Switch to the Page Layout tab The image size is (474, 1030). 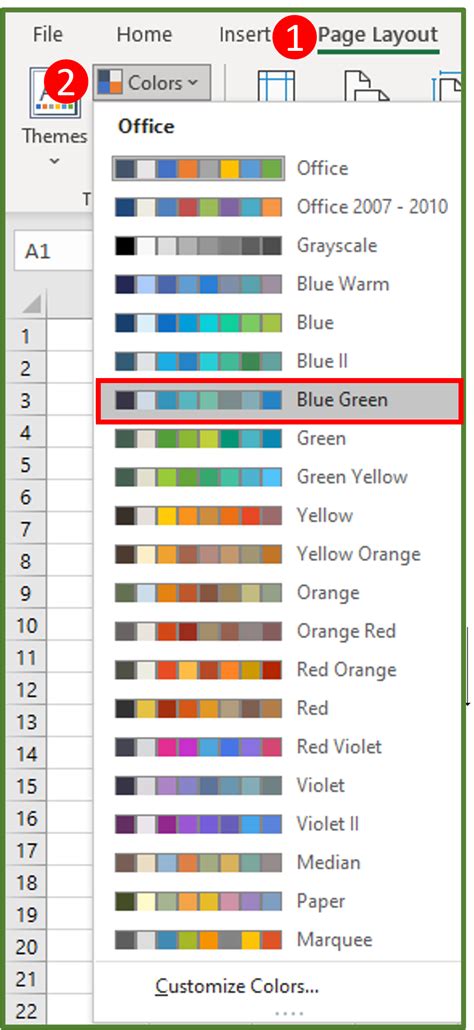point(378,34)
